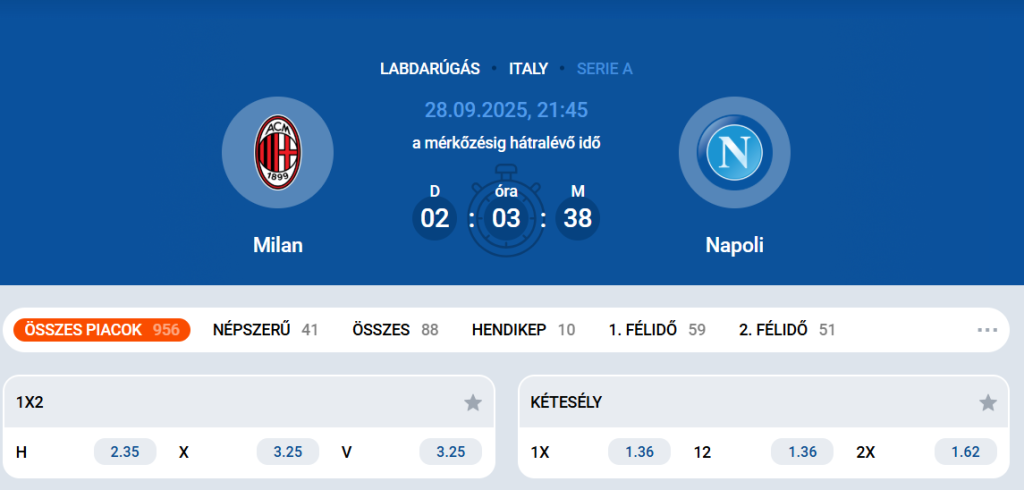Open the Összes markets tab

395,330
